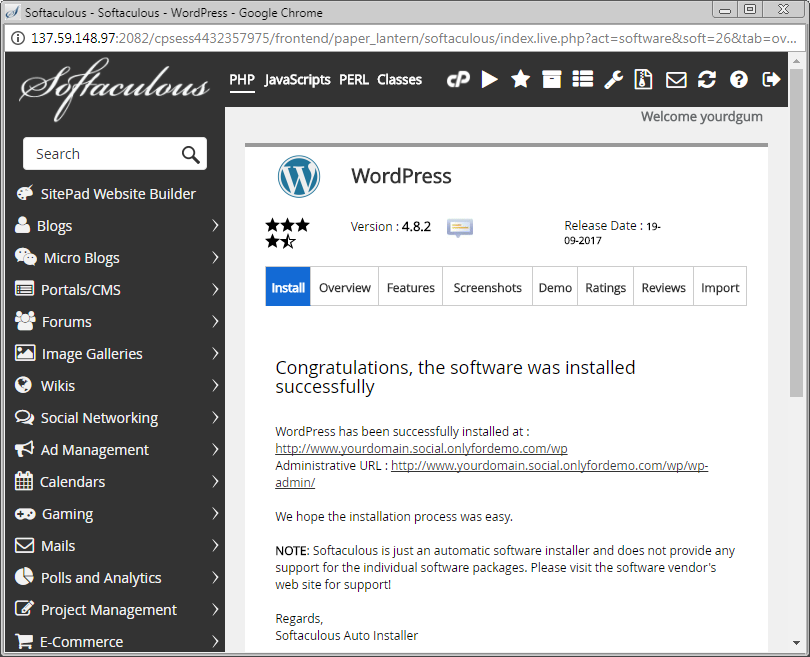Switch to the Import tab

click(x=720, y=287)
